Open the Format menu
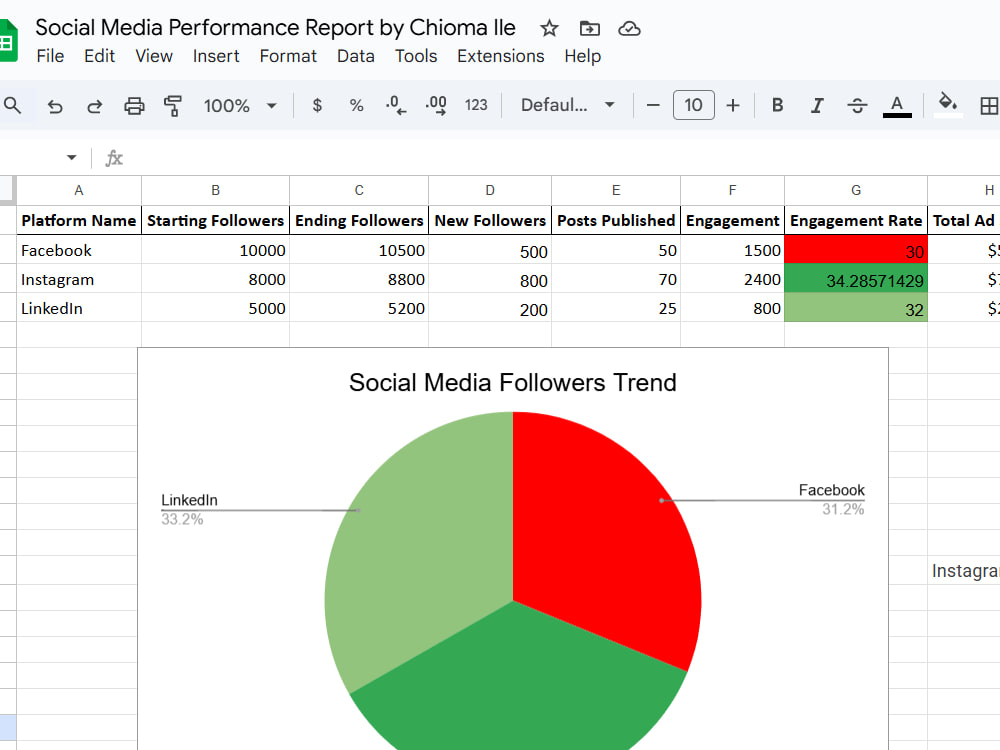 pyautogui.click(x=288, y=56)
